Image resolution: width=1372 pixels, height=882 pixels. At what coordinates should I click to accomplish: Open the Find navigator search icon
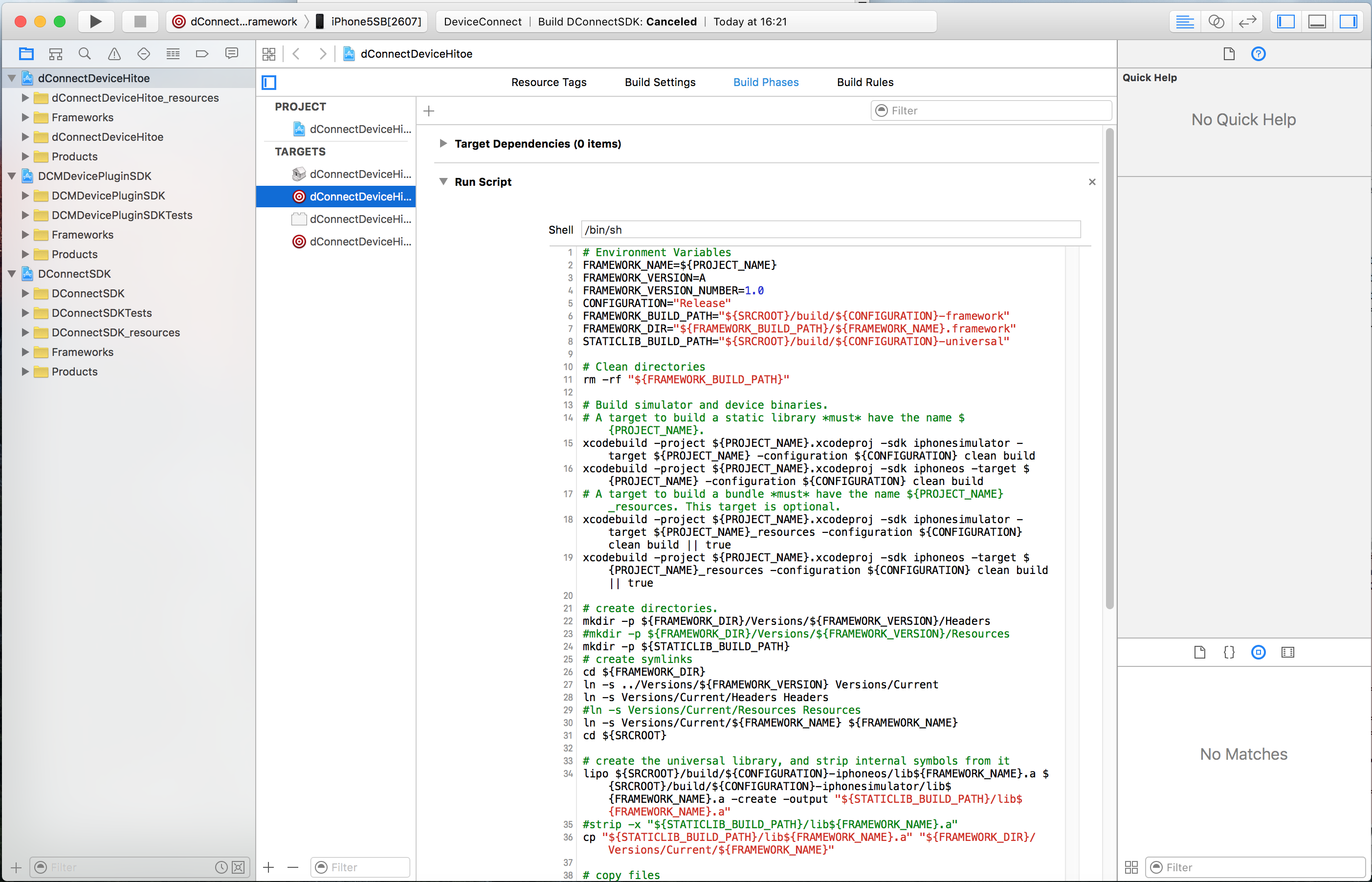(85, 54)
